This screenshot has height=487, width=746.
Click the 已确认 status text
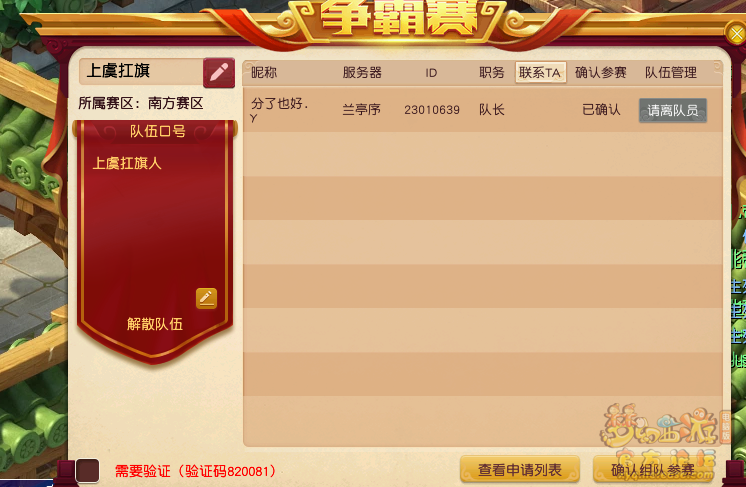pyautogui.click(x=601, y=110)
